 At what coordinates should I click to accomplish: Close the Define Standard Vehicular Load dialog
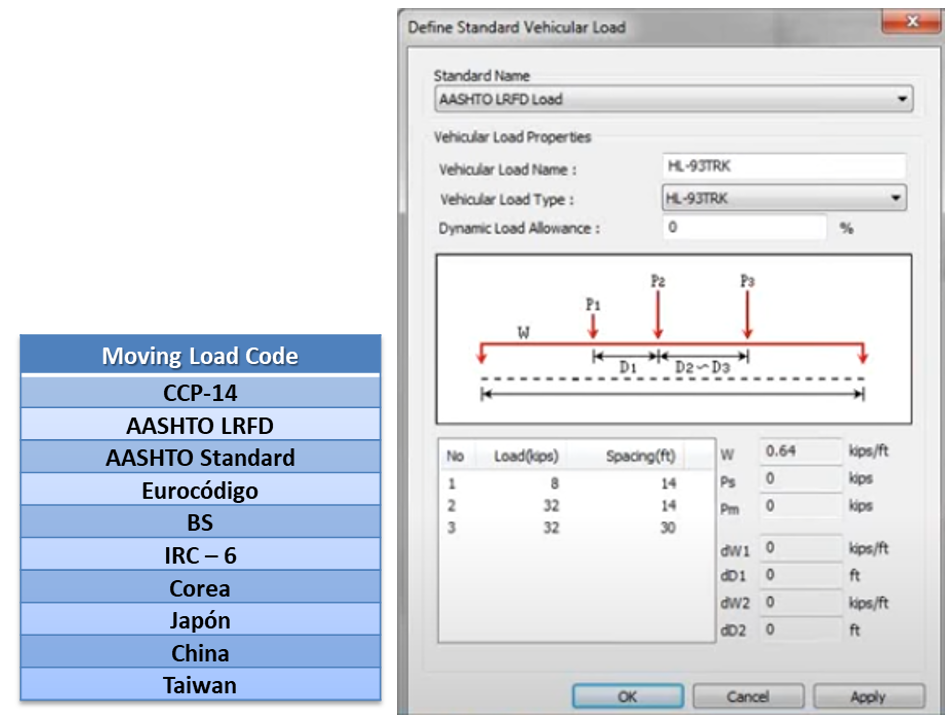(912, 22)
